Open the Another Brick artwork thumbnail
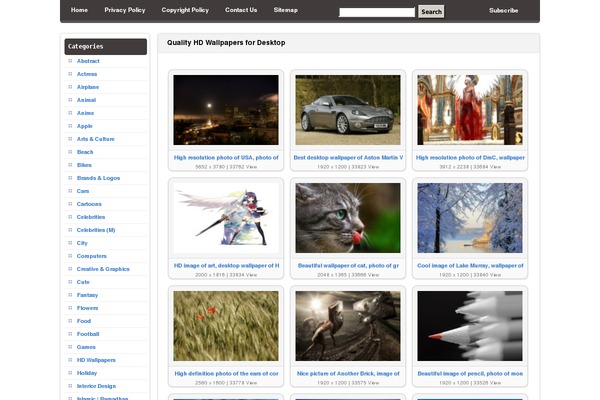The width and height of the screenshot is (600, 400). [348, 326]
